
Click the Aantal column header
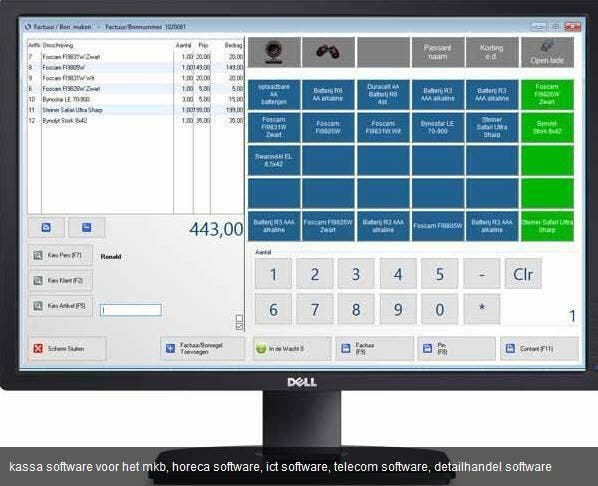pos(183,45)
